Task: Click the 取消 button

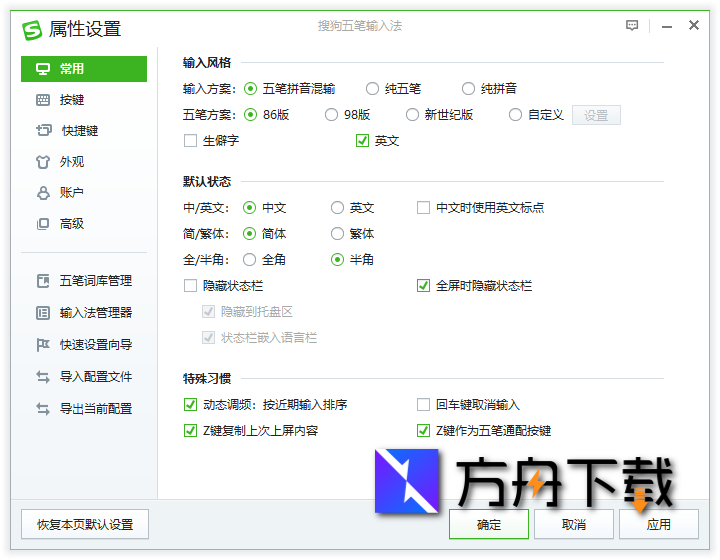Action: click(x=574, y=524)
